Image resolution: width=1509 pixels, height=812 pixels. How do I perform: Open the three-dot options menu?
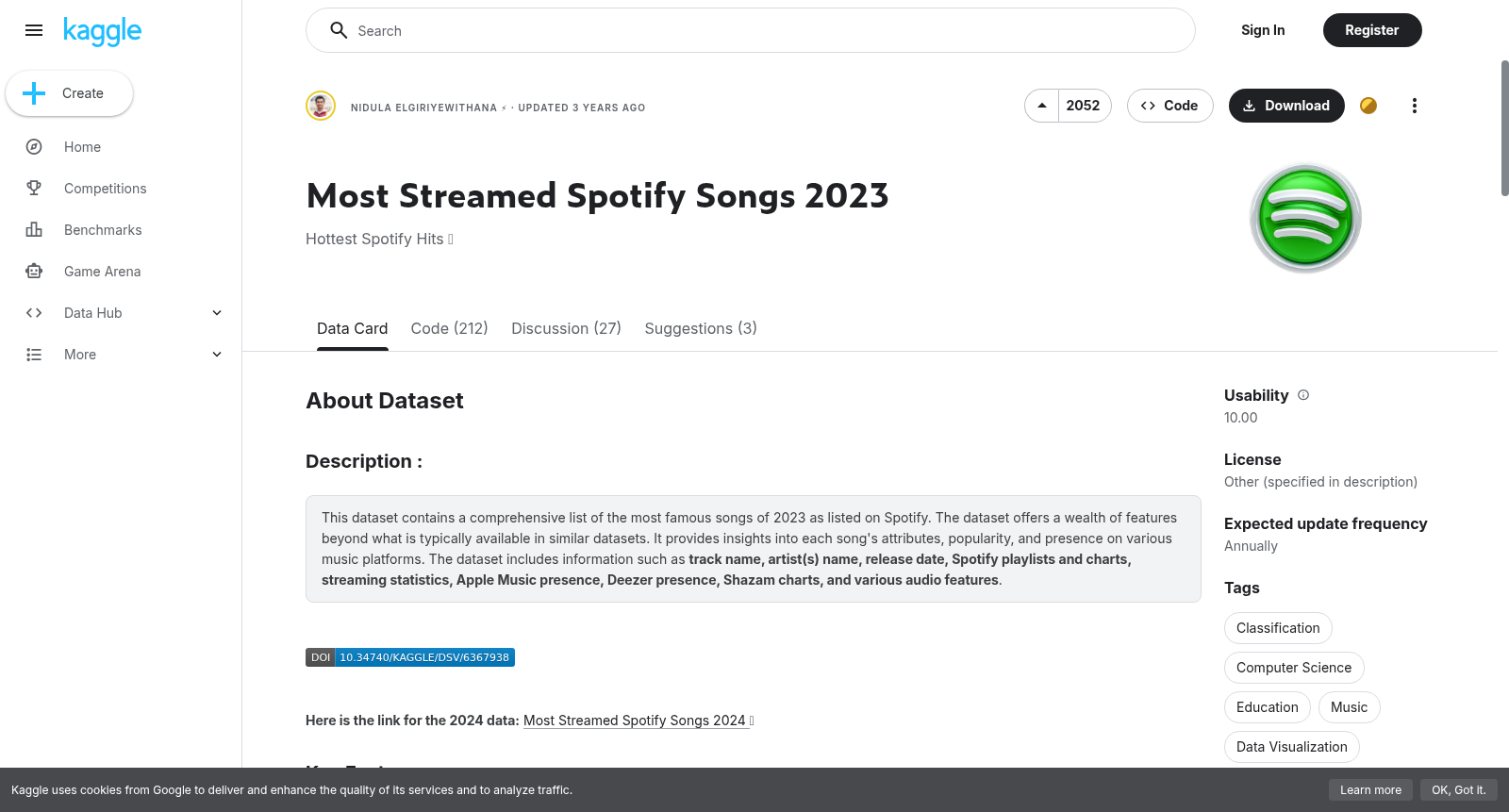tap(1414, 106)
